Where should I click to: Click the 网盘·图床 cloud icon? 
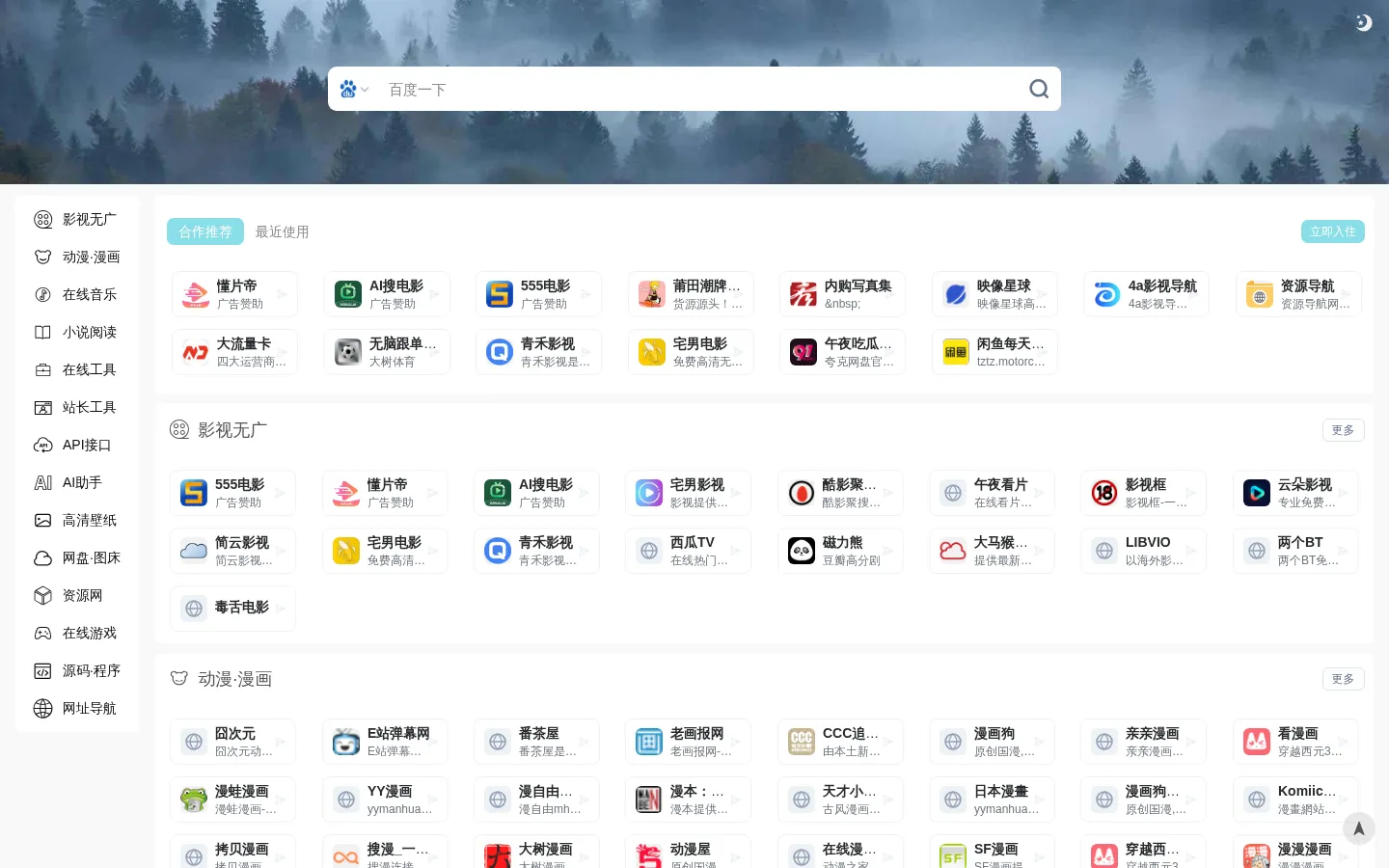click(x=42, y=557)
